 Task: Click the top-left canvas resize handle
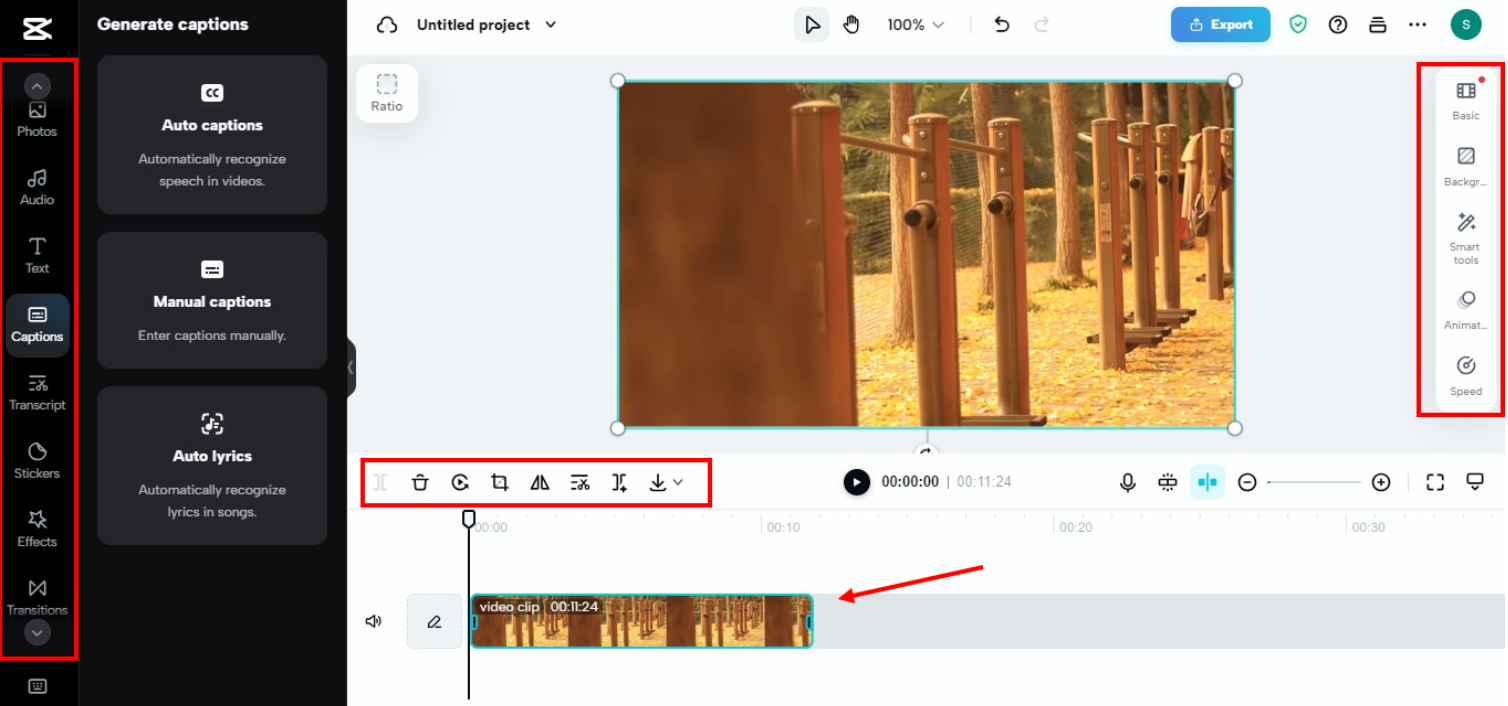tap(618, 81)
